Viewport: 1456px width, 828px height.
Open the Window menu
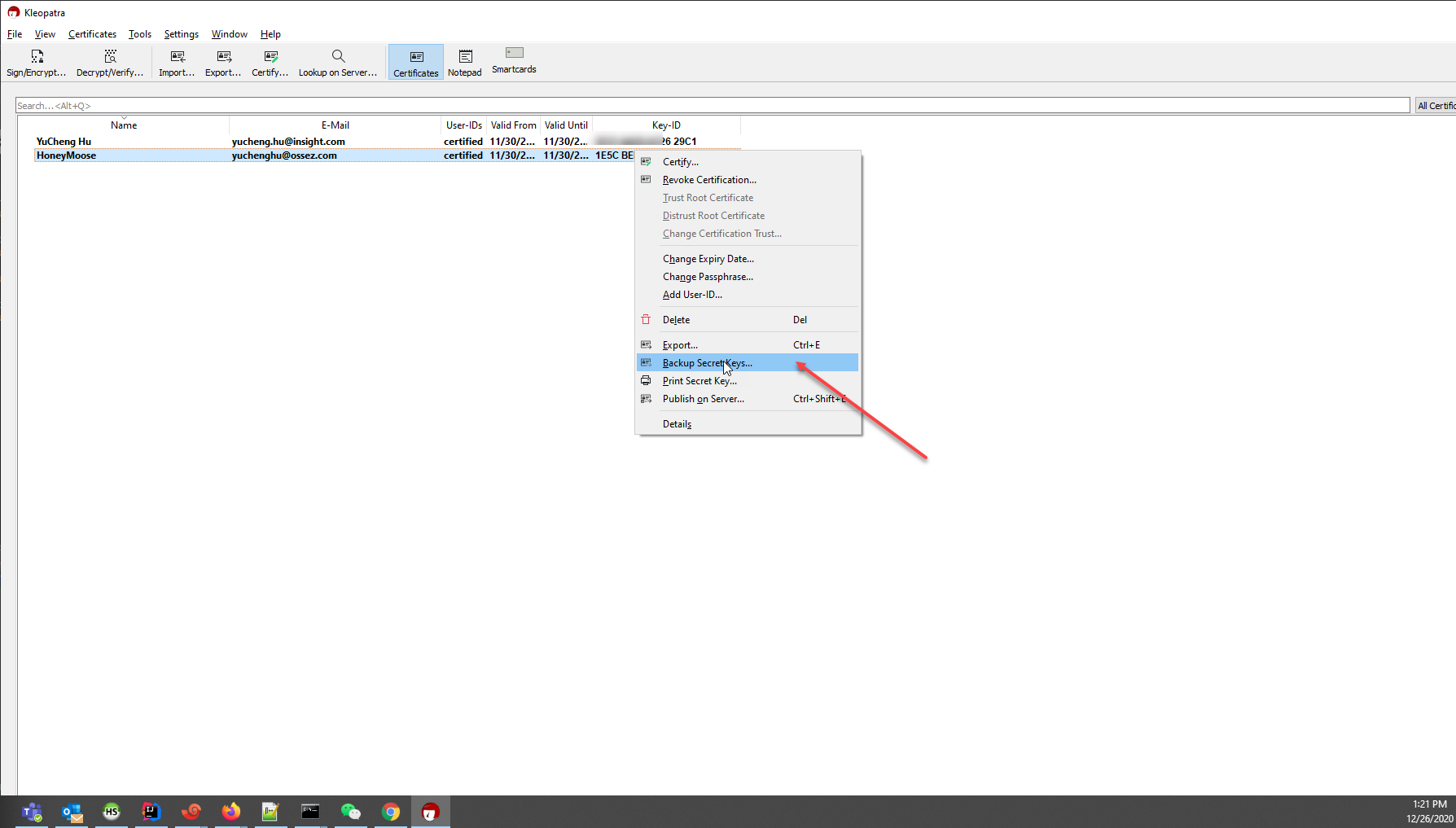230,34
